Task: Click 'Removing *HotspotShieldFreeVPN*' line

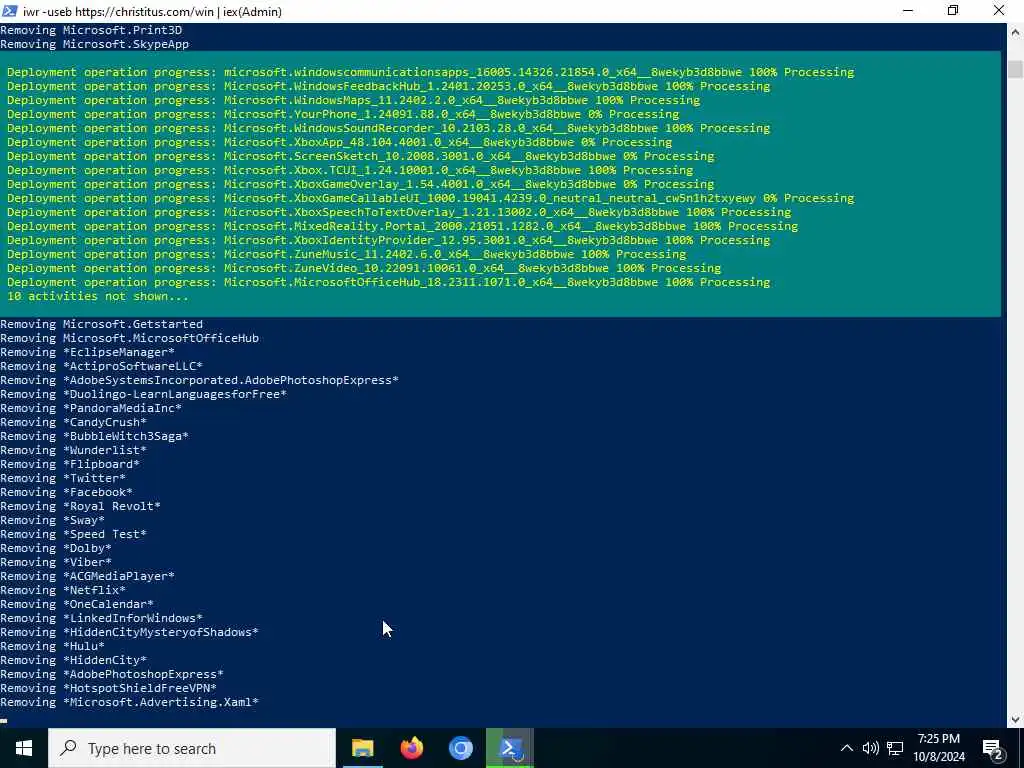Action: [x=108, y=688]
